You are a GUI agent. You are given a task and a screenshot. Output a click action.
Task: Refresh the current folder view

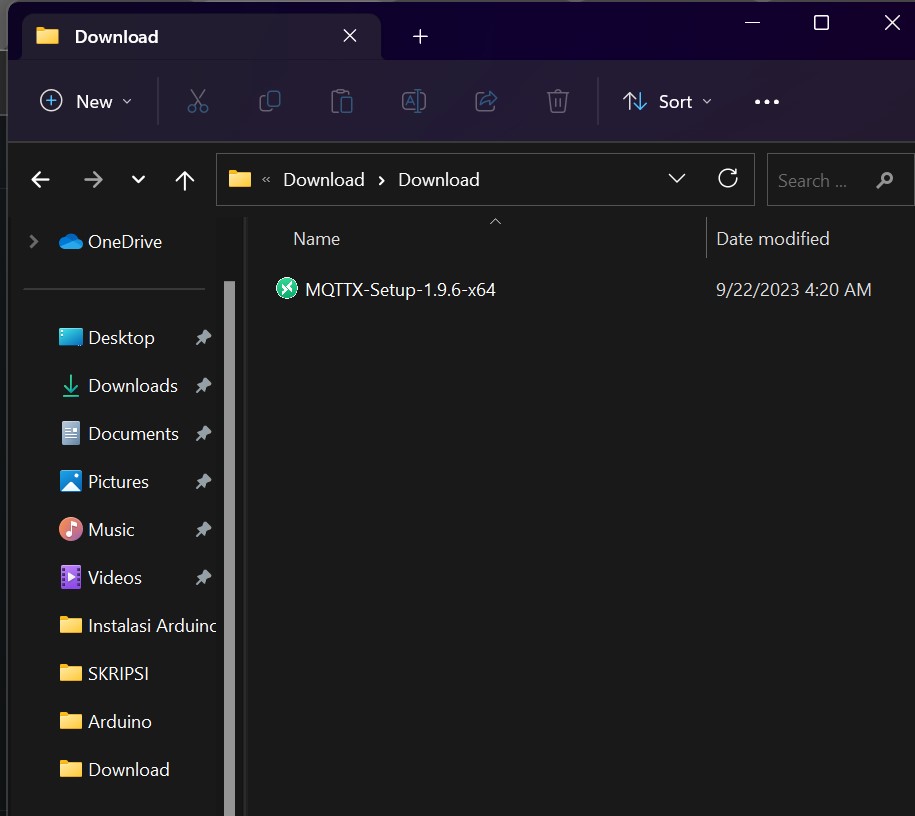(x=728, y=179)
